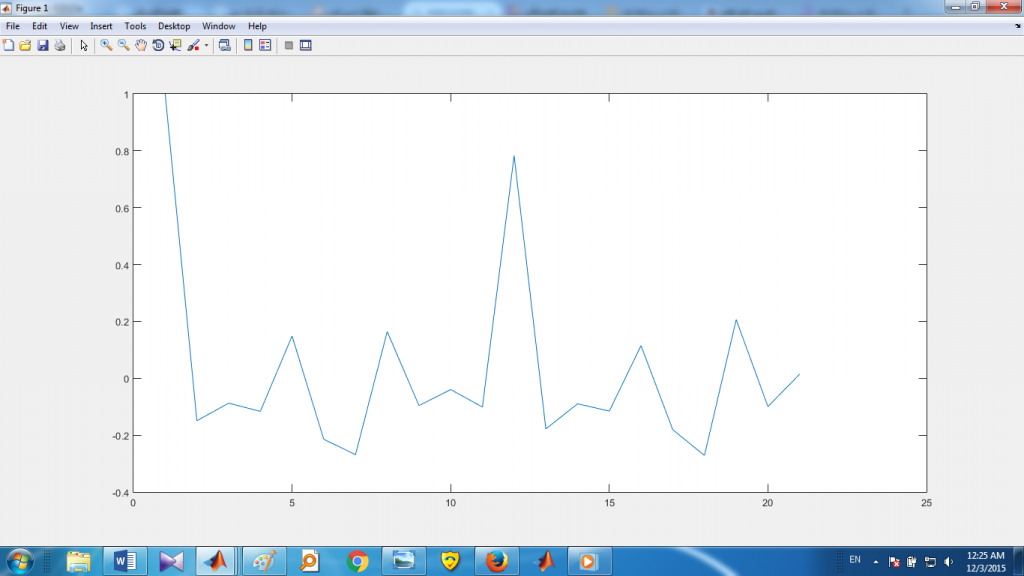The height and width of the screenshot is (576, 1024).
Task: Click the network icon in system tray
Action: (x=931, y=562)
